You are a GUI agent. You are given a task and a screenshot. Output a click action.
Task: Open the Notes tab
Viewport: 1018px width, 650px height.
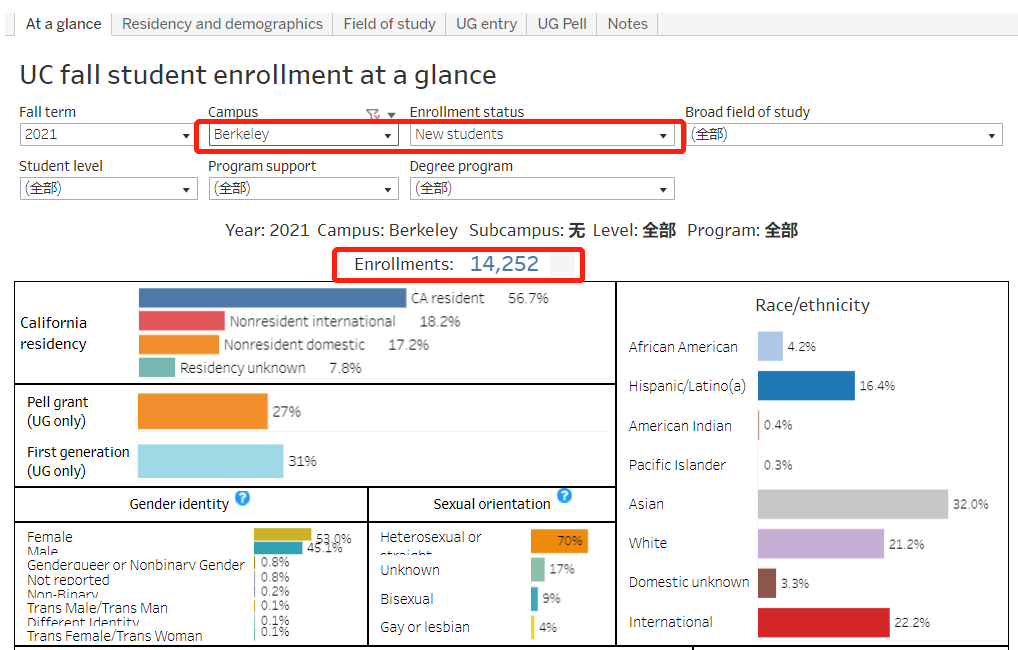click(627, 24)
